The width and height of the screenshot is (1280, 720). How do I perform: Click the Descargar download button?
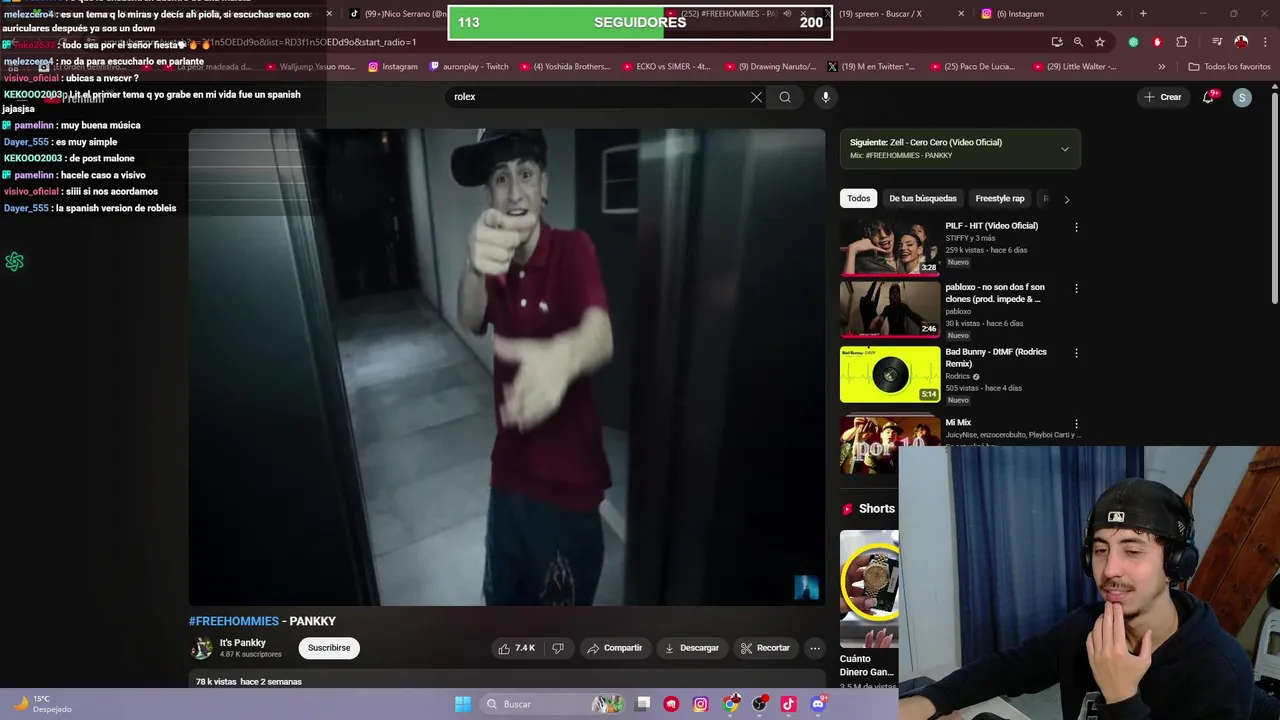point(692,648)
